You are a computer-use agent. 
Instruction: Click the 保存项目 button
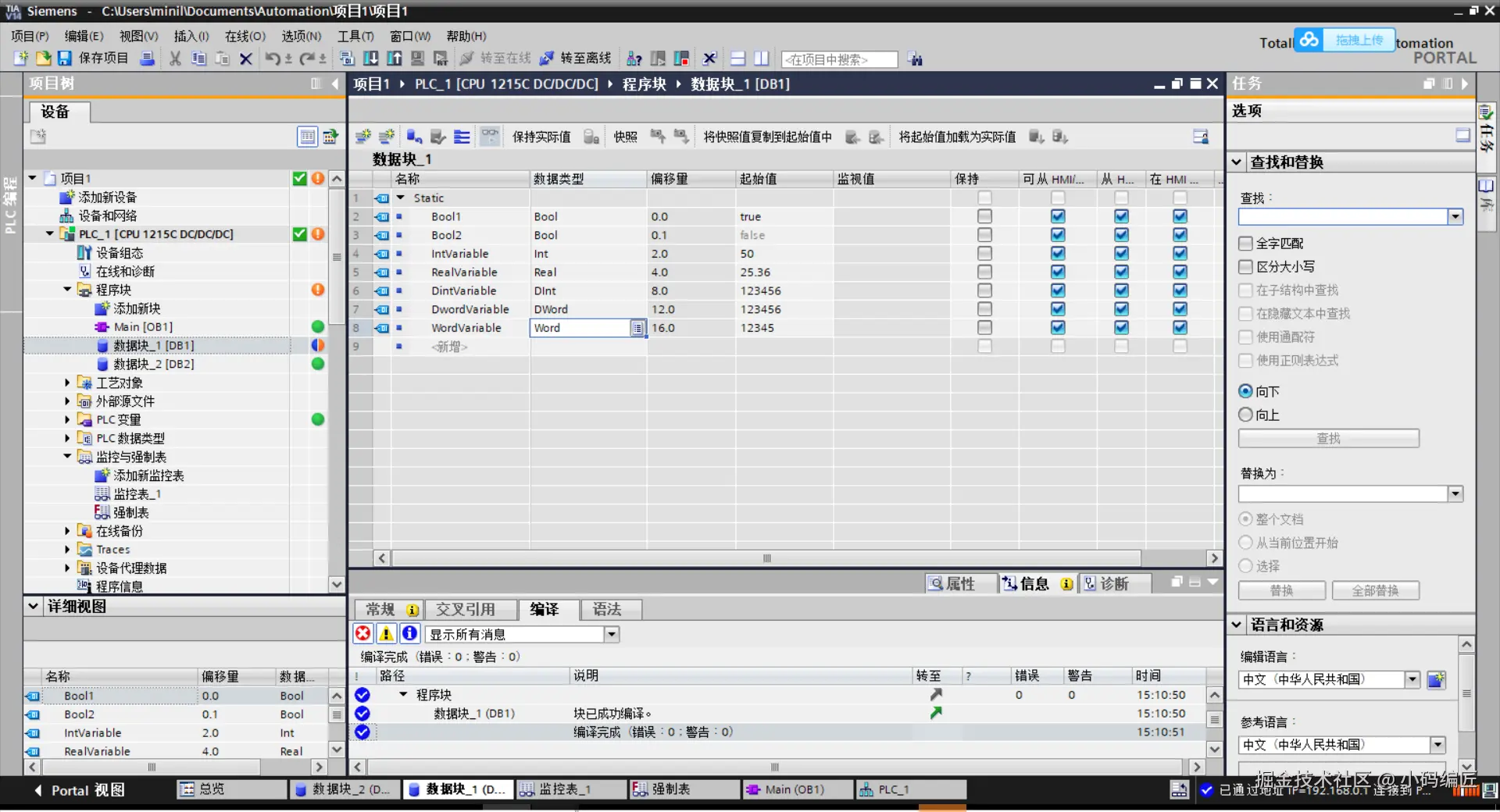click(93, 59)
